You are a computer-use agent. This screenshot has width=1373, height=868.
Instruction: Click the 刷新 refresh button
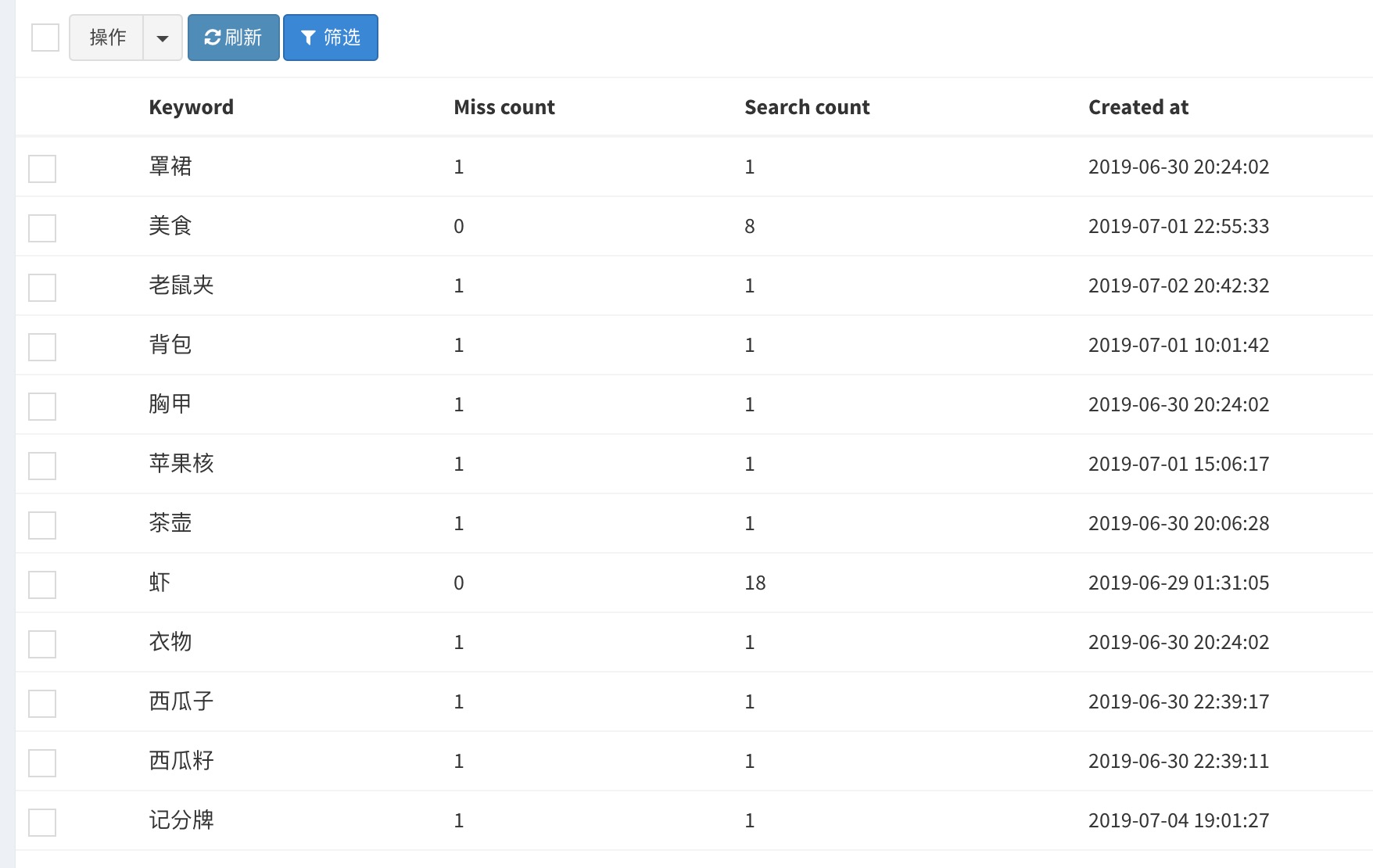click(233, 38)
